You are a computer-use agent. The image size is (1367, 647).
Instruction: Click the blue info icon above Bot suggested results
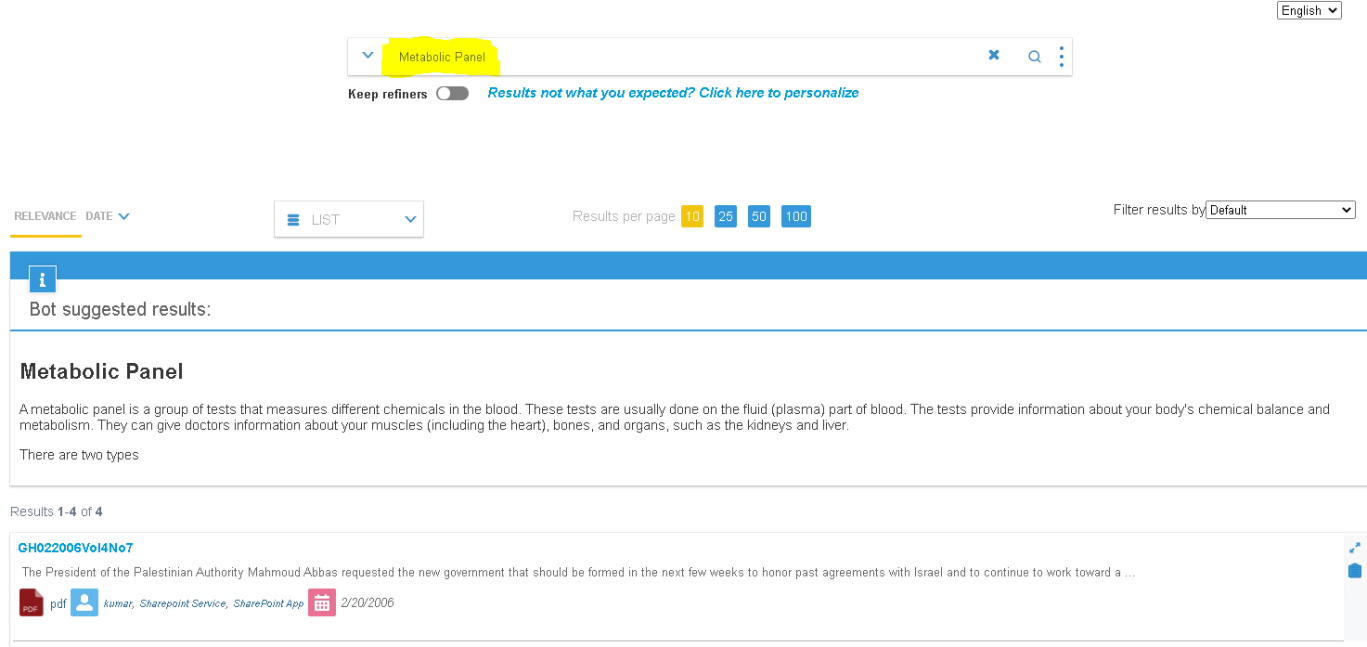[x=42, y=279]
